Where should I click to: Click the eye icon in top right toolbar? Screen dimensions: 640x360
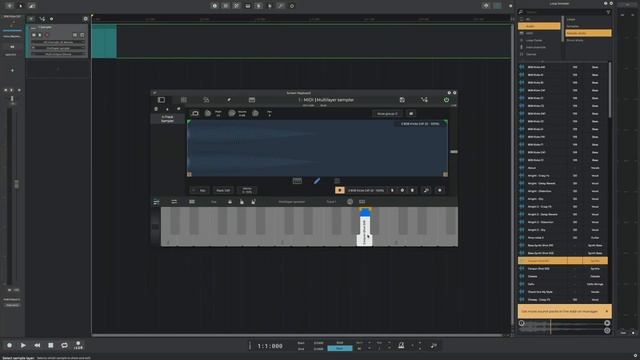486,6
